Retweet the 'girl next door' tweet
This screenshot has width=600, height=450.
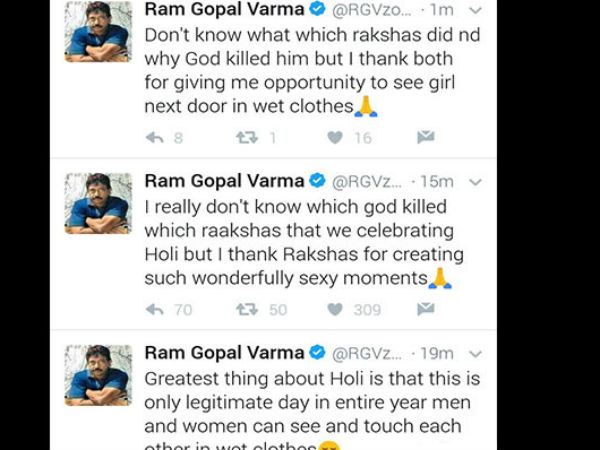[246, 138]
